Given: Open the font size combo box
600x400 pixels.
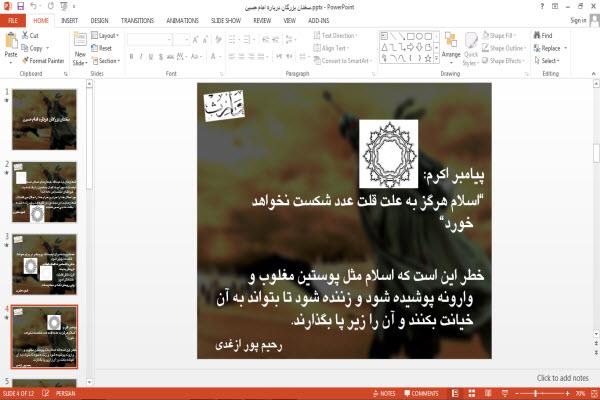Looking at the screenshot, I should pos(182,39).
